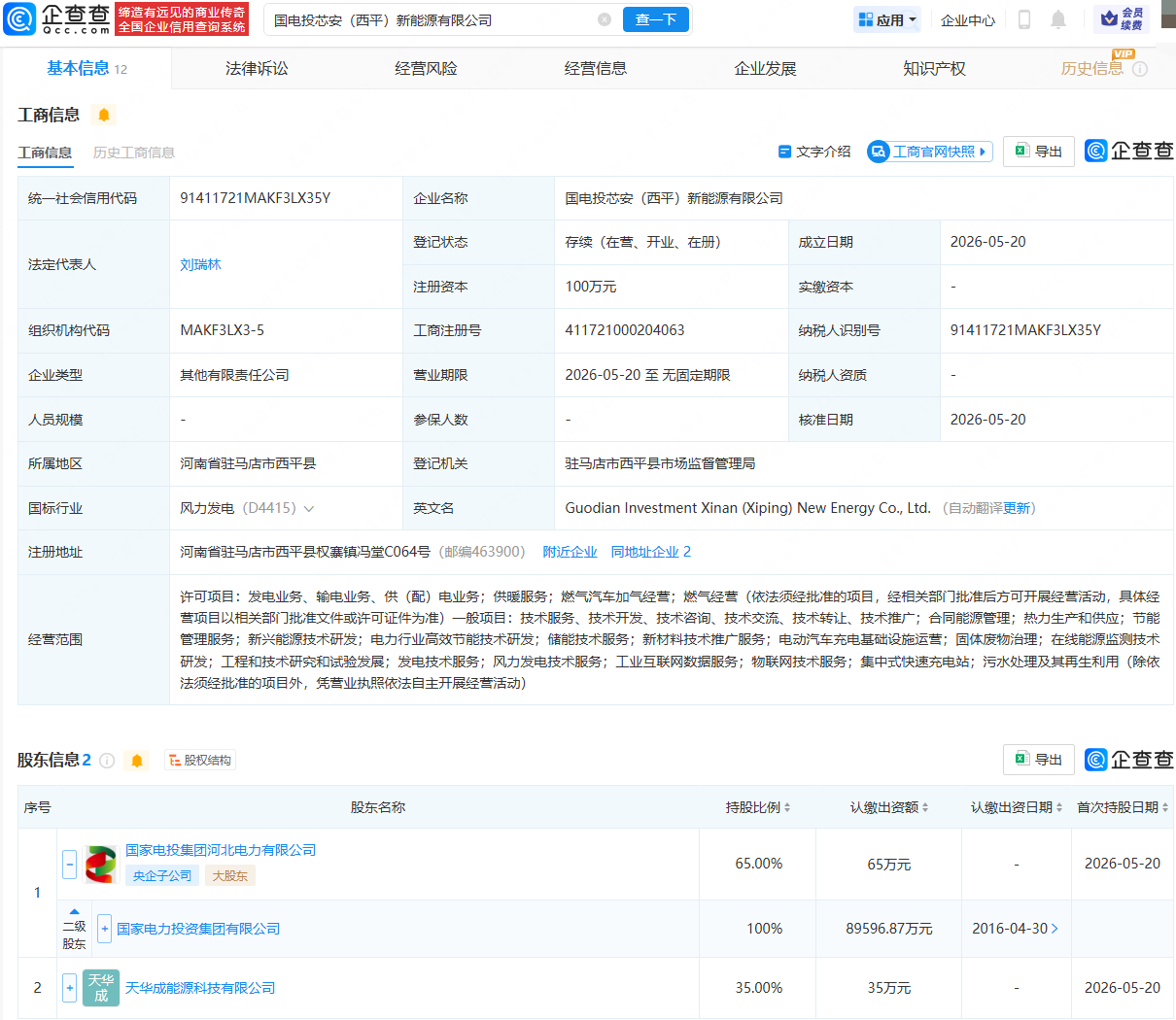
Task: Click bell alert beside 股东信息 heading
Action: [x=137, y=761]
